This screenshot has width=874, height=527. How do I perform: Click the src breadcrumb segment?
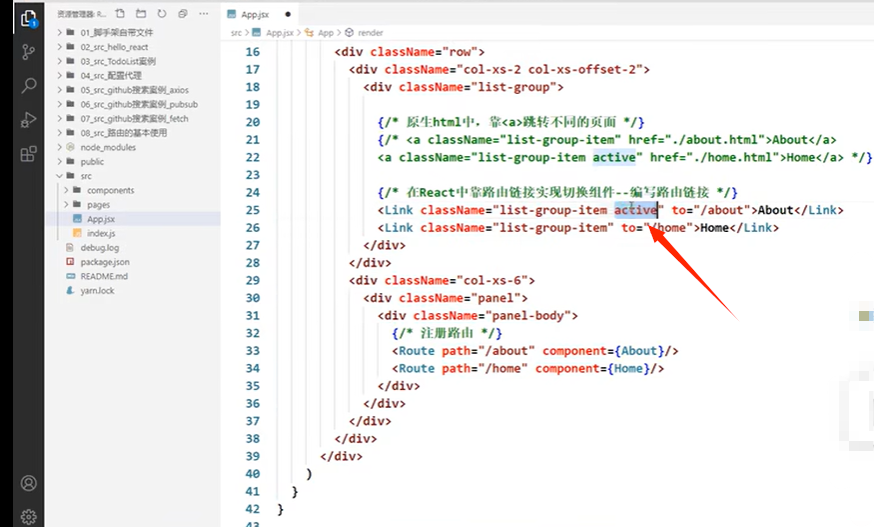[x=236, y=33]
